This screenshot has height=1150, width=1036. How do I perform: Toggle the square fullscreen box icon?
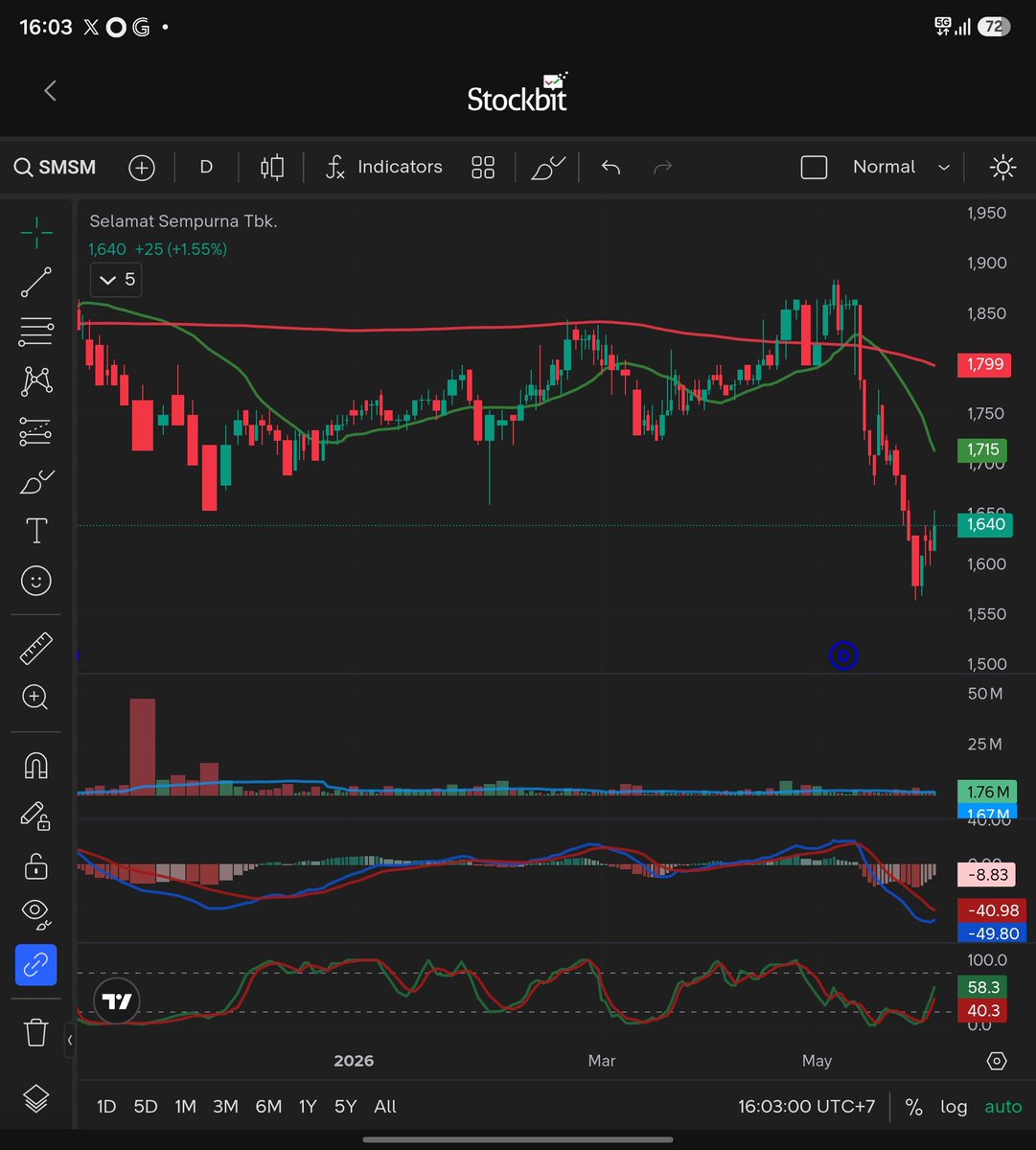coord(814,168)
